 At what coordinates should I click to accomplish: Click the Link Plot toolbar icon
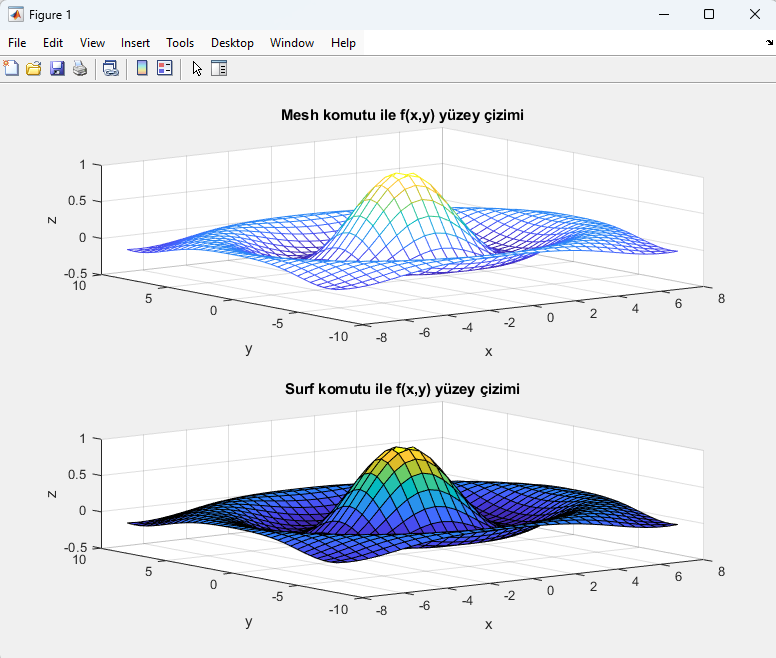coord(110,68)
